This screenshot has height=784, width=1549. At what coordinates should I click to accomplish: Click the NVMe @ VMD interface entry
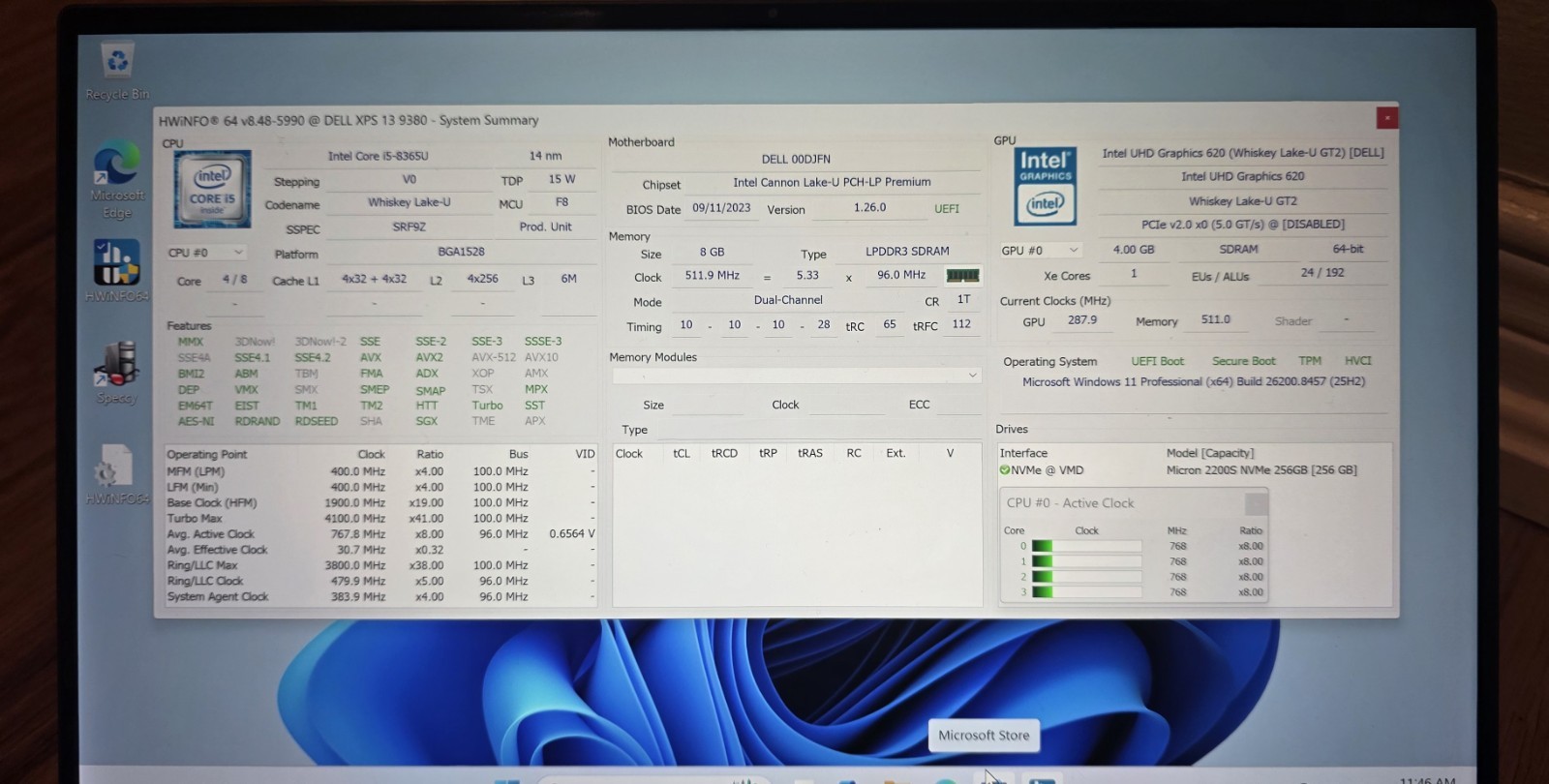1047,470
